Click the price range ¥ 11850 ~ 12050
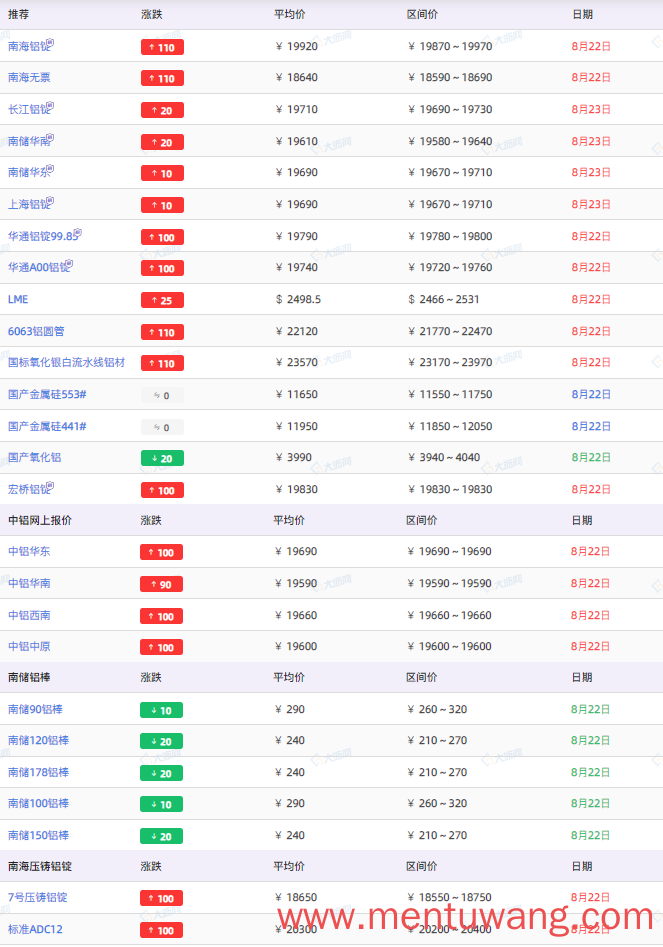663x947 pixels. point(450,426)
